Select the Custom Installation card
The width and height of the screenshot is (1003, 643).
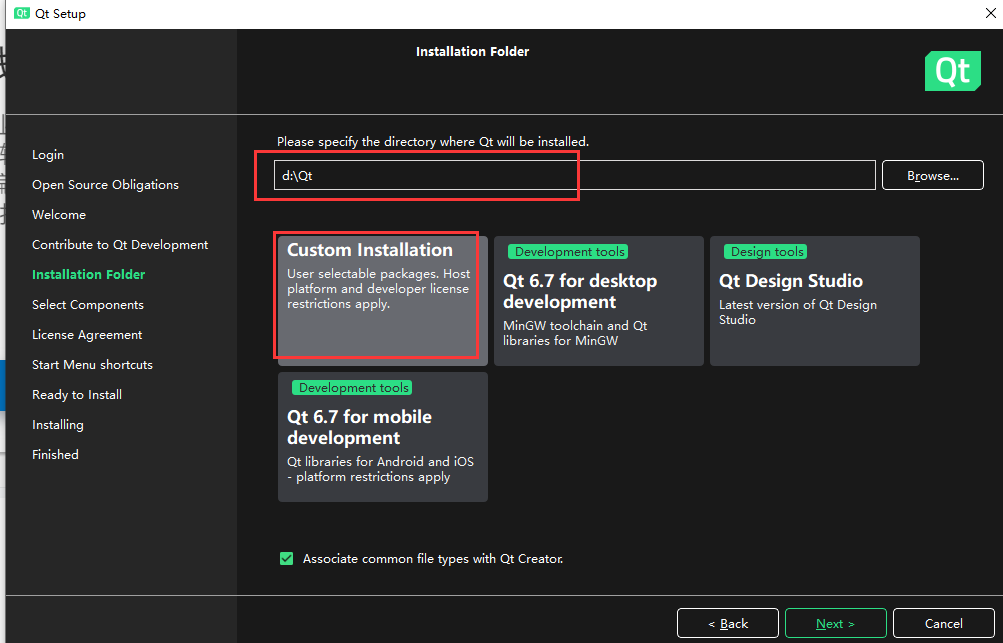click(383, 301)
